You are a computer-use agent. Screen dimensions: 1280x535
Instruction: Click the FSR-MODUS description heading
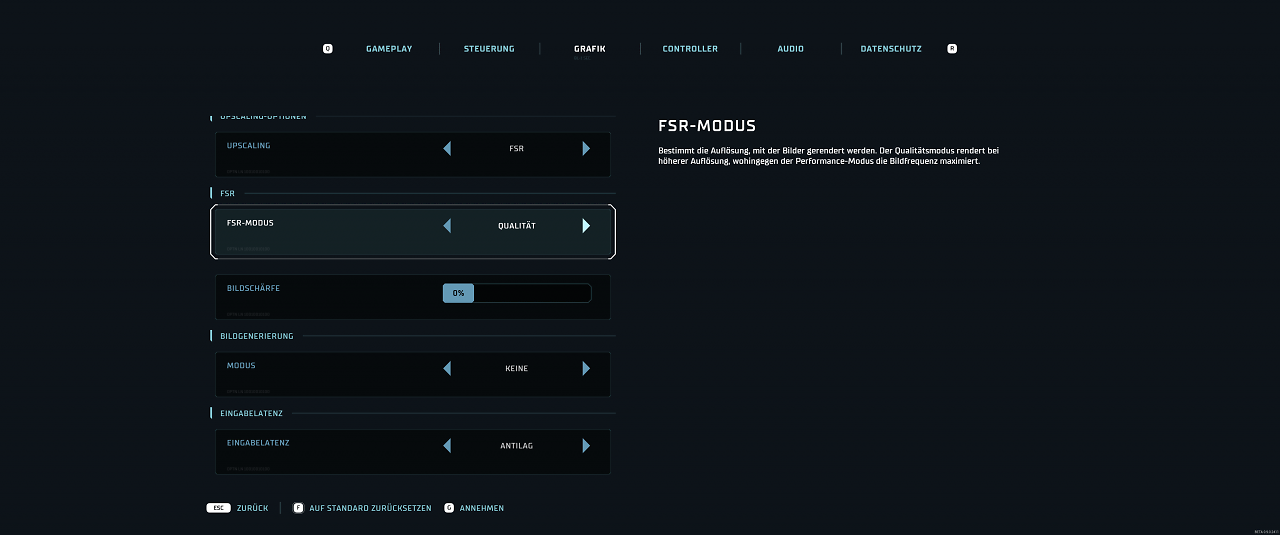[707, 126]
